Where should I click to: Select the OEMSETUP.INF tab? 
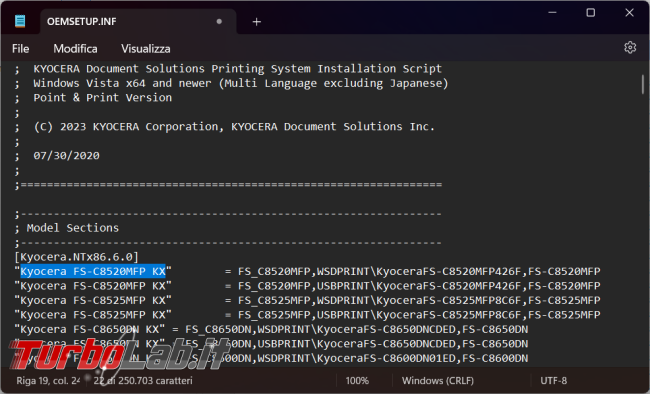pos(138,22)
